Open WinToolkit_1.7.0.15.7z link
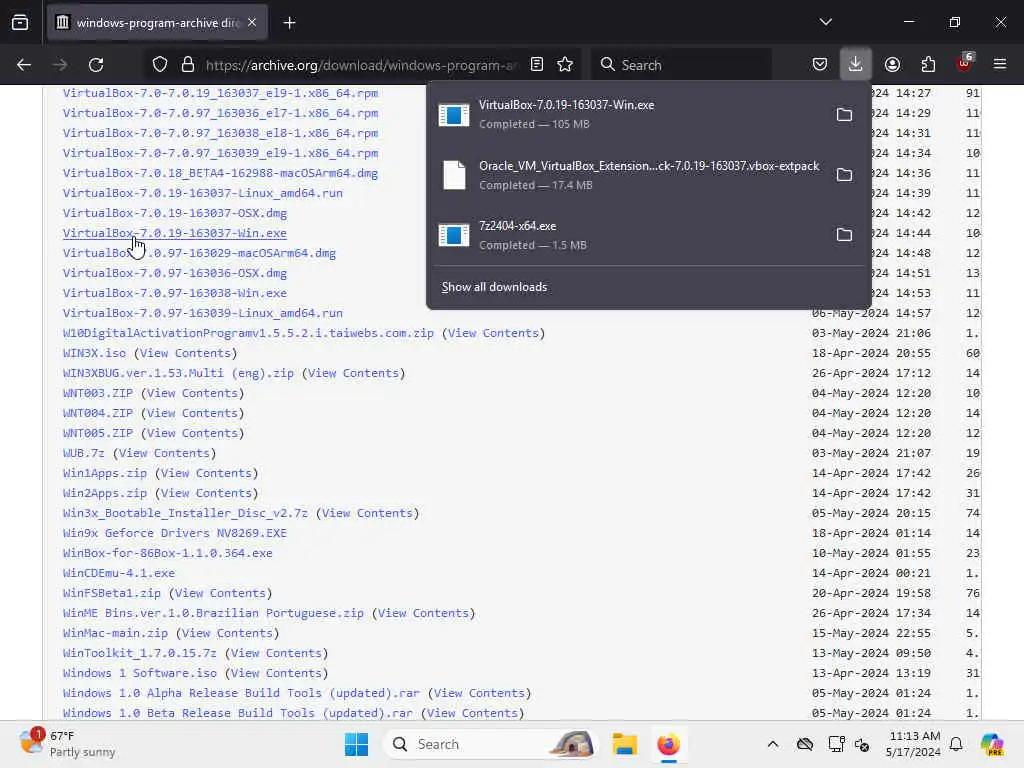Viewport: 1024px width, 768px height. (139, 653)
